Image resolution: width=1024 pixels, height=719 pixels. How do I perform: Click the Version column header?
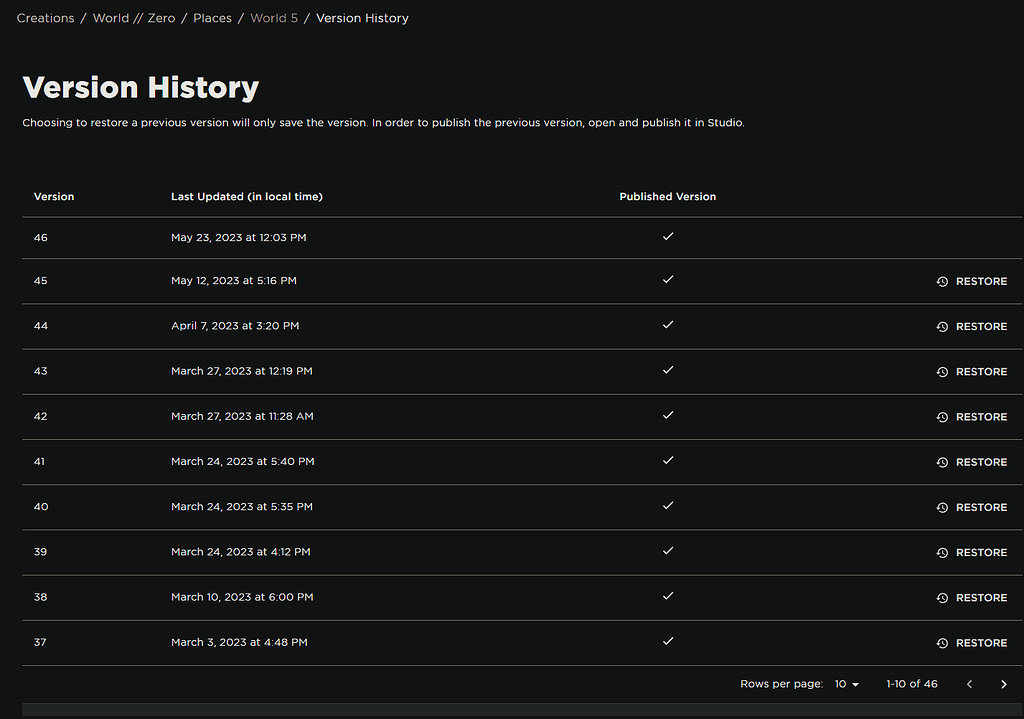[x=54, y=197]
